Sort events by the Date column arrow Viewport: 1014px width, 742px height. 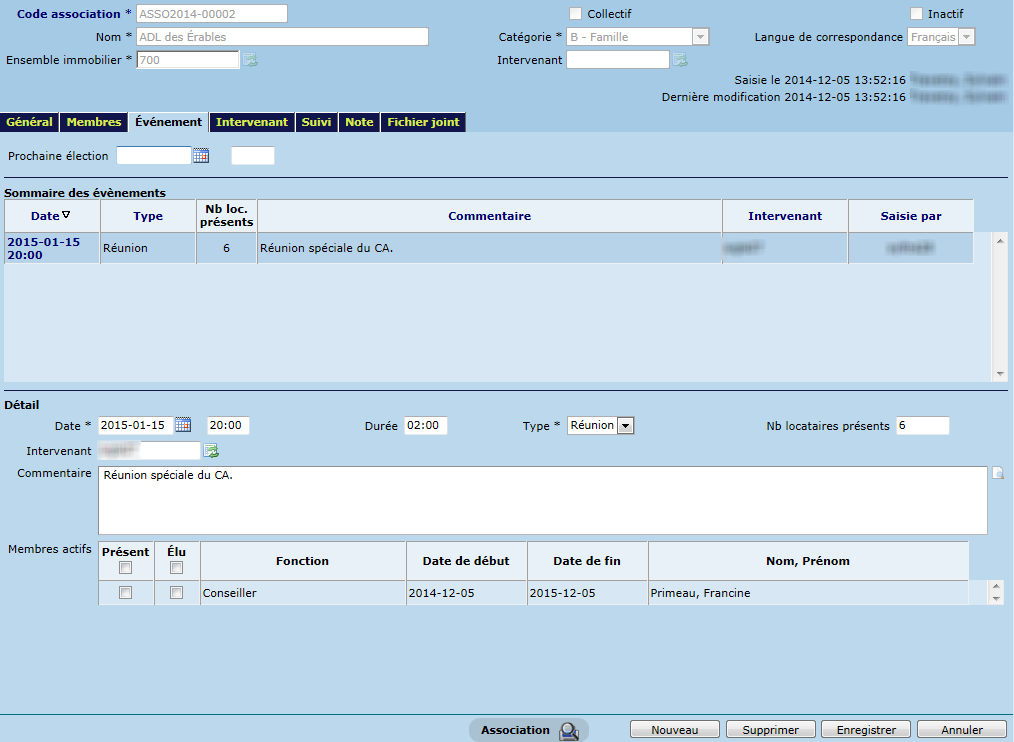pyautogui.click(x=66, y=216)
